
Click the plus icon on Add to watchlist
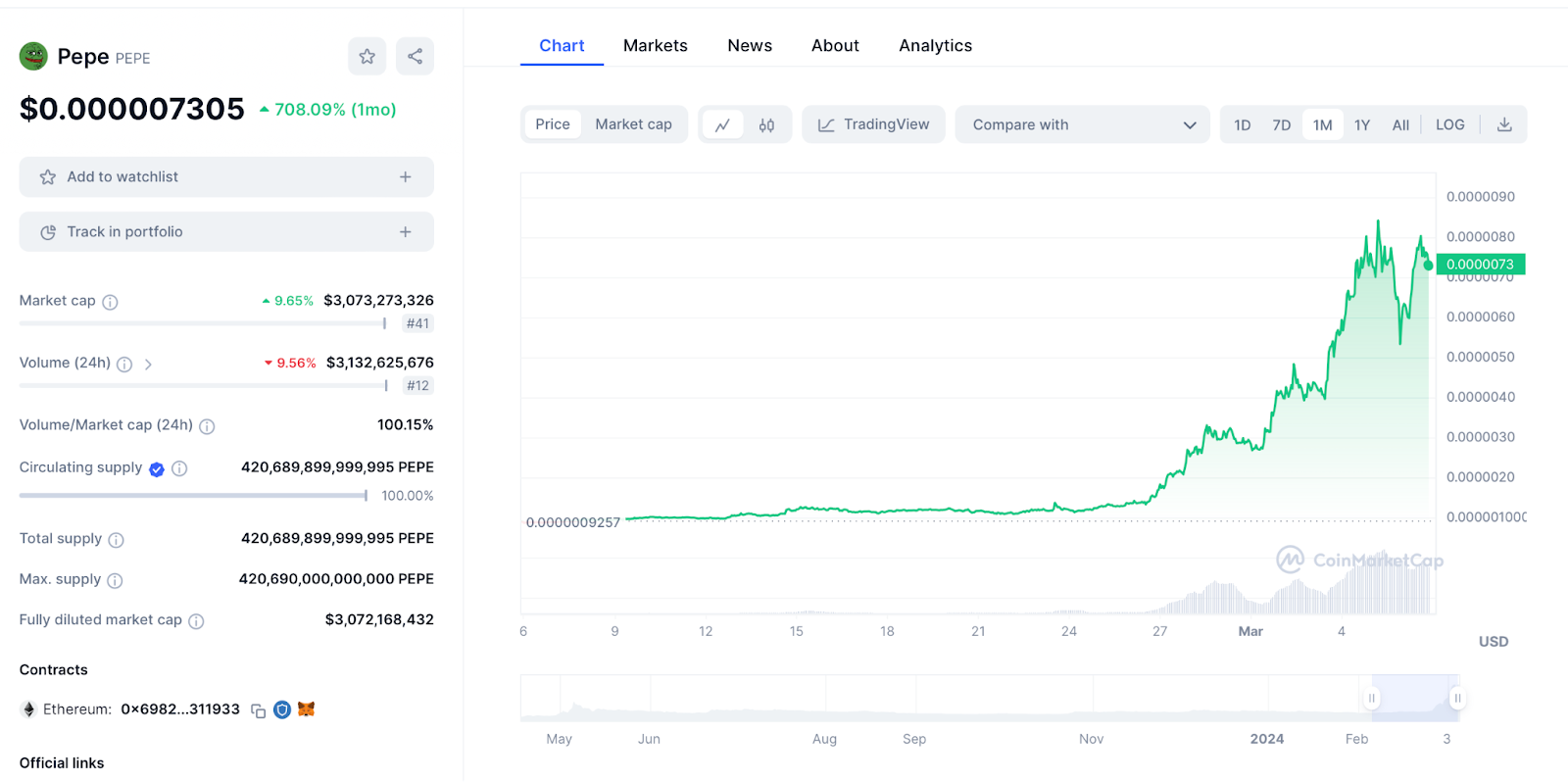pos(405,177)
